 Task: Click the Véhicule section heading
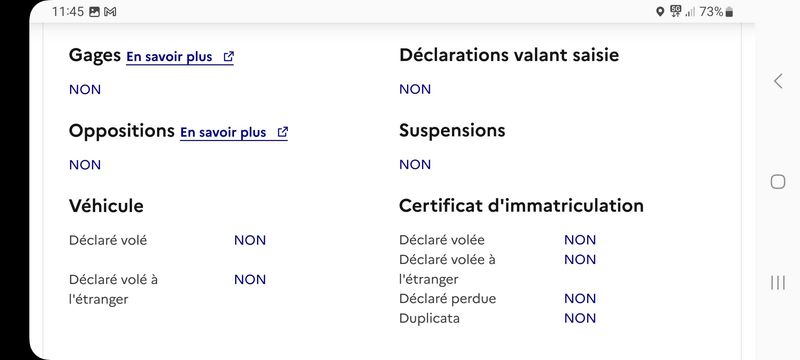[106, 206]
